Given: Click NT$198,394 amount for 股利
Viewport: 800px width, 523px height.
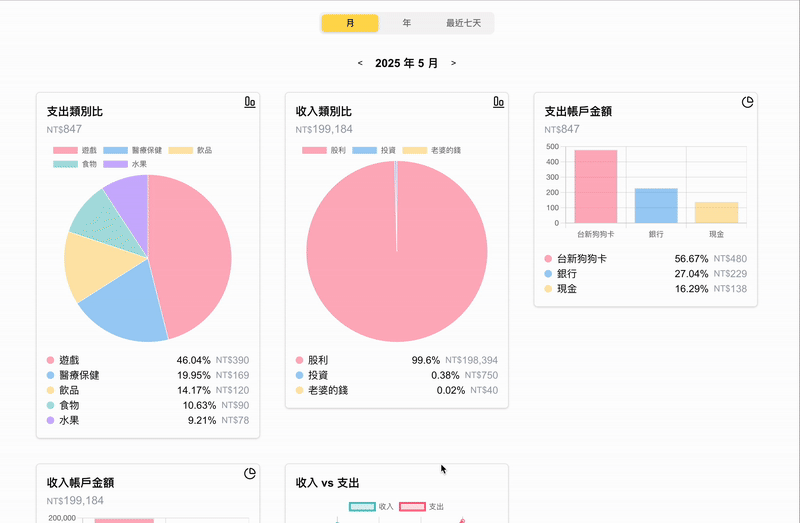Looking at the screenshot, I should [471, 360].
